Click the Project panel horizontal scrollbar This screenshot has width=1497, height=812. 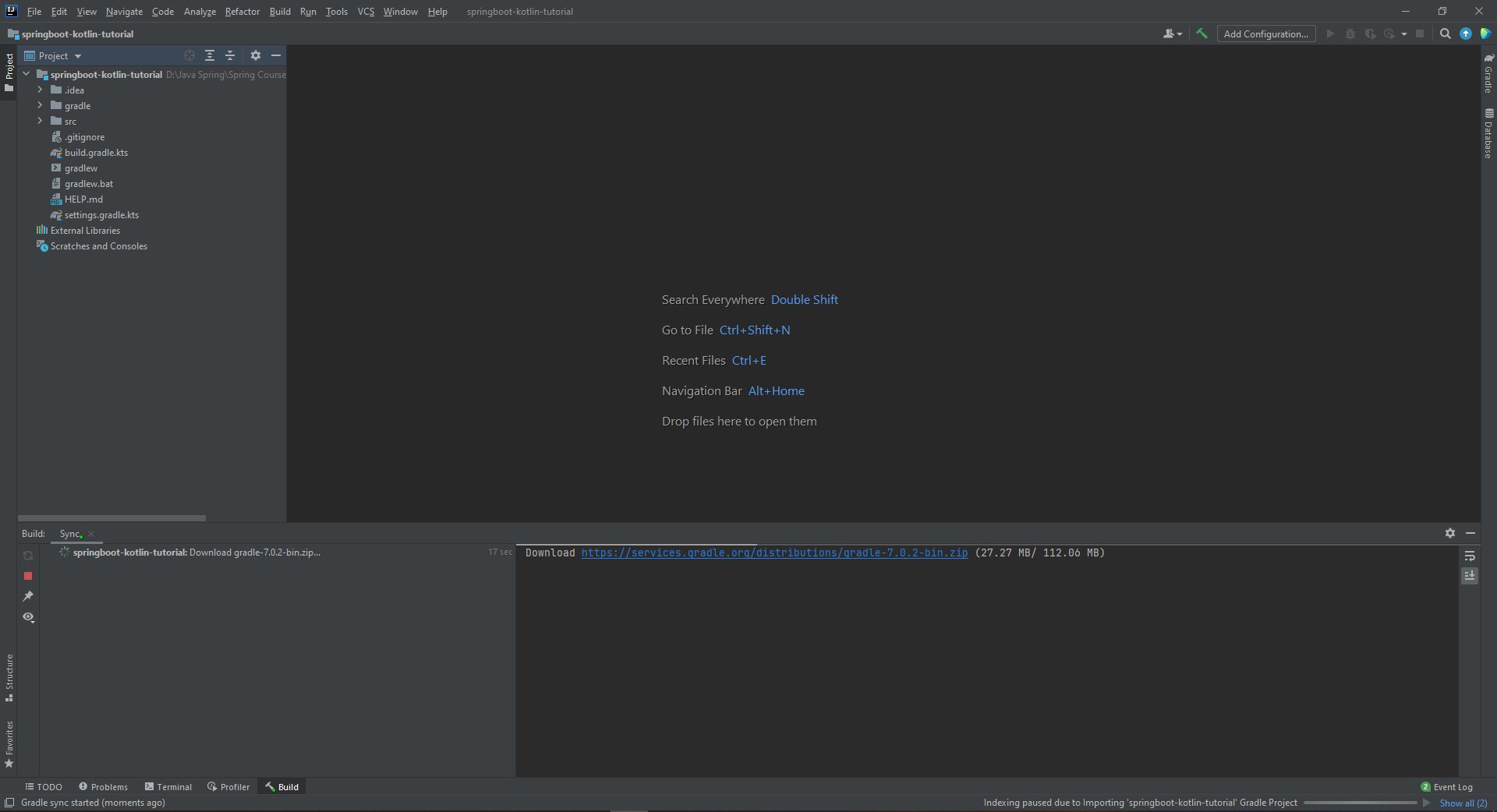coord(111,517)
